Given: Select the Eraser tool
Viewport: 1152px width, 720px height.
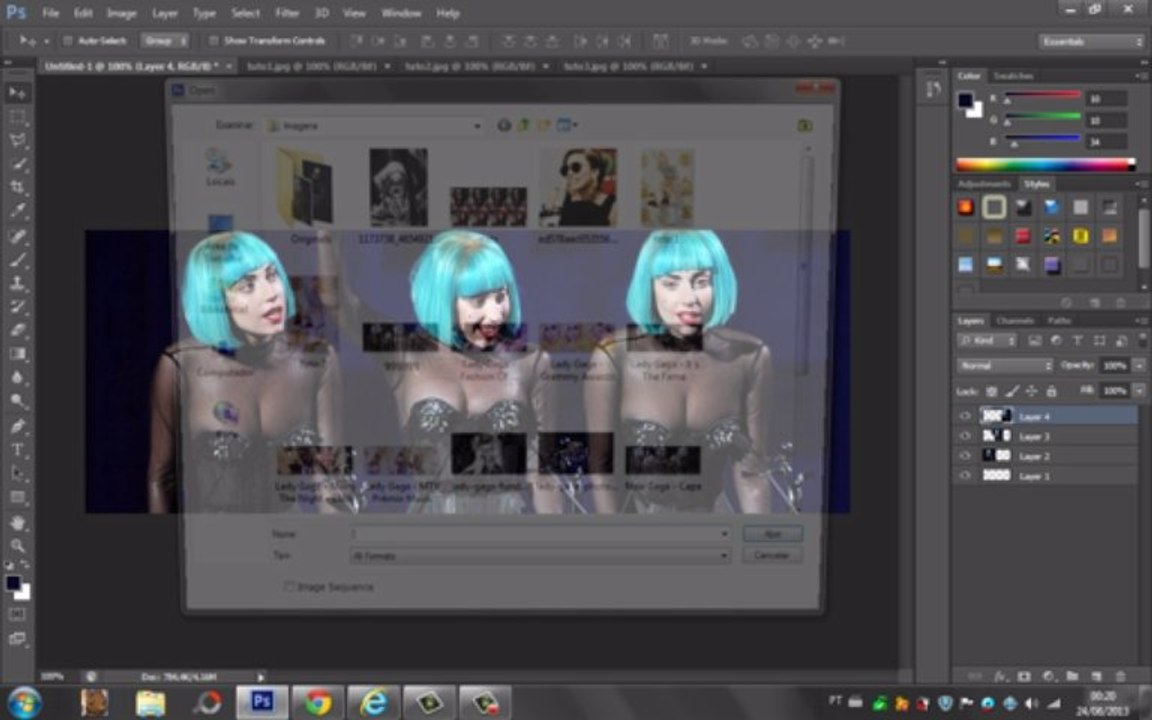Looking at the screenshot, I should point(18,330).
